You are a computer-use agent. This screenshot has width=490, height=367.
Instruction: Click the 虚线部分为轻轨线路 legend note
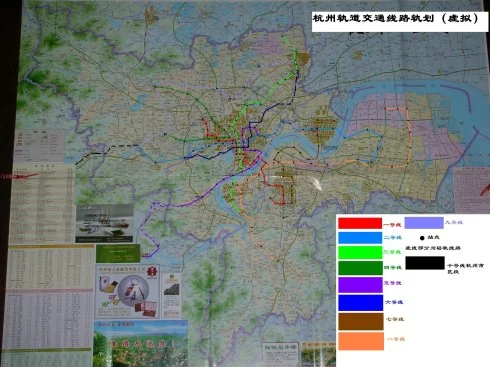click(x=433, y=248)
